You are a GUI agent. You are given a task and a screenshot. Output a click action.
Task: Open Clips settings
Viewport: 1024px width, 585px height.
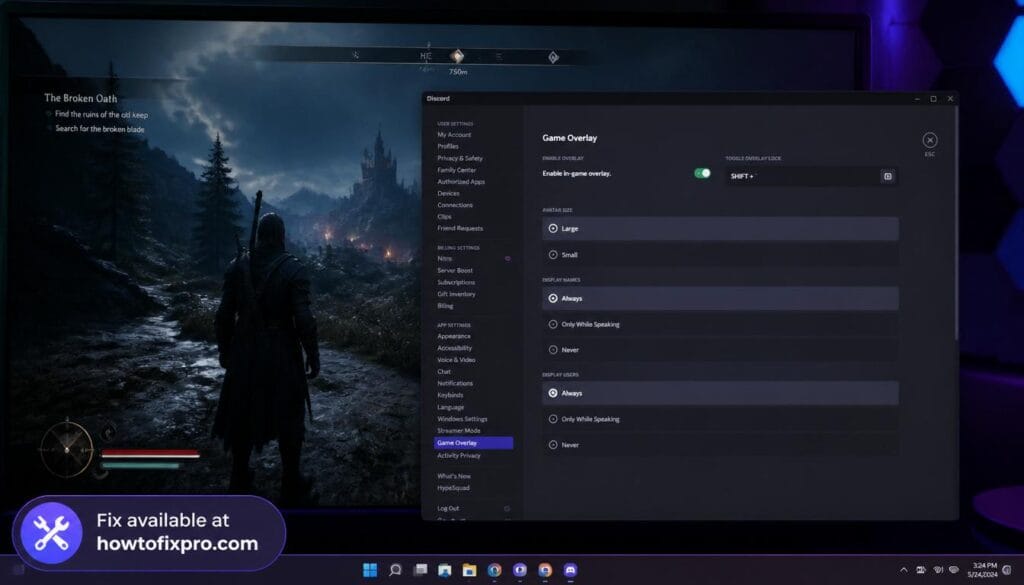pyautogui.click(x=444, y=217)
